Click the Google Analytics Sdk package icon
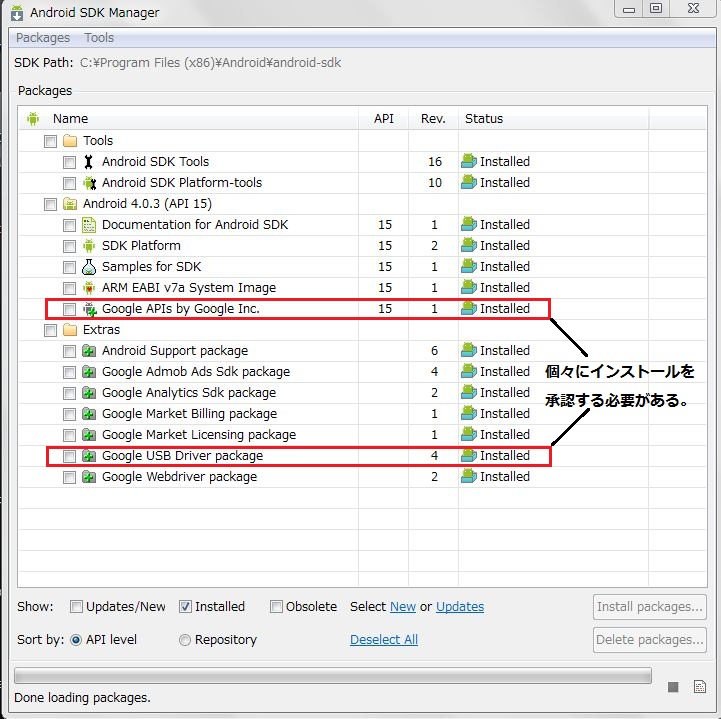Image resolution: width=721 pixels, height=719 pixels. pos(89,393)
